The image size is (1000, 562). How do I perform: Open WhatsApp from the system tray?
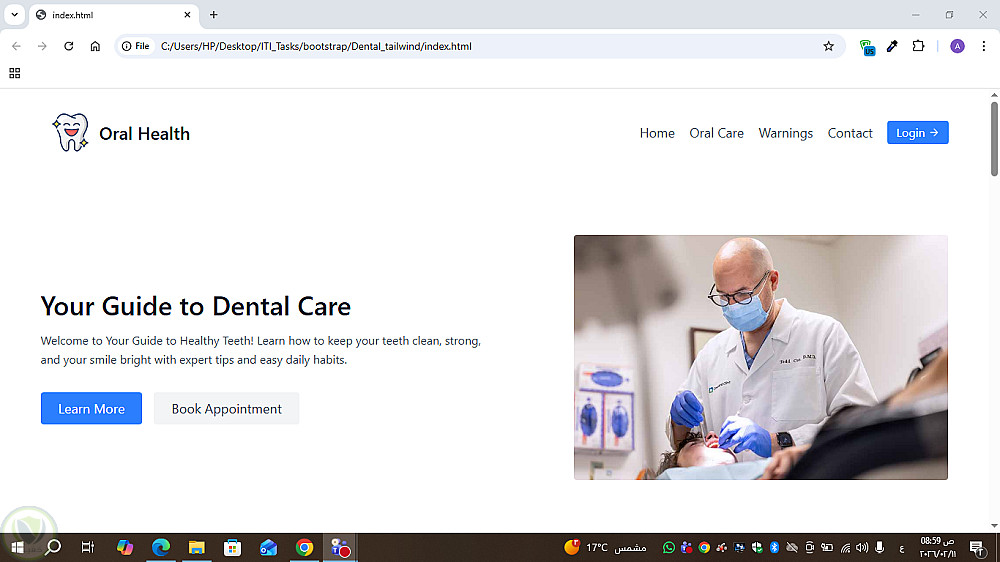pyautogui.click(x=668, y=547)
